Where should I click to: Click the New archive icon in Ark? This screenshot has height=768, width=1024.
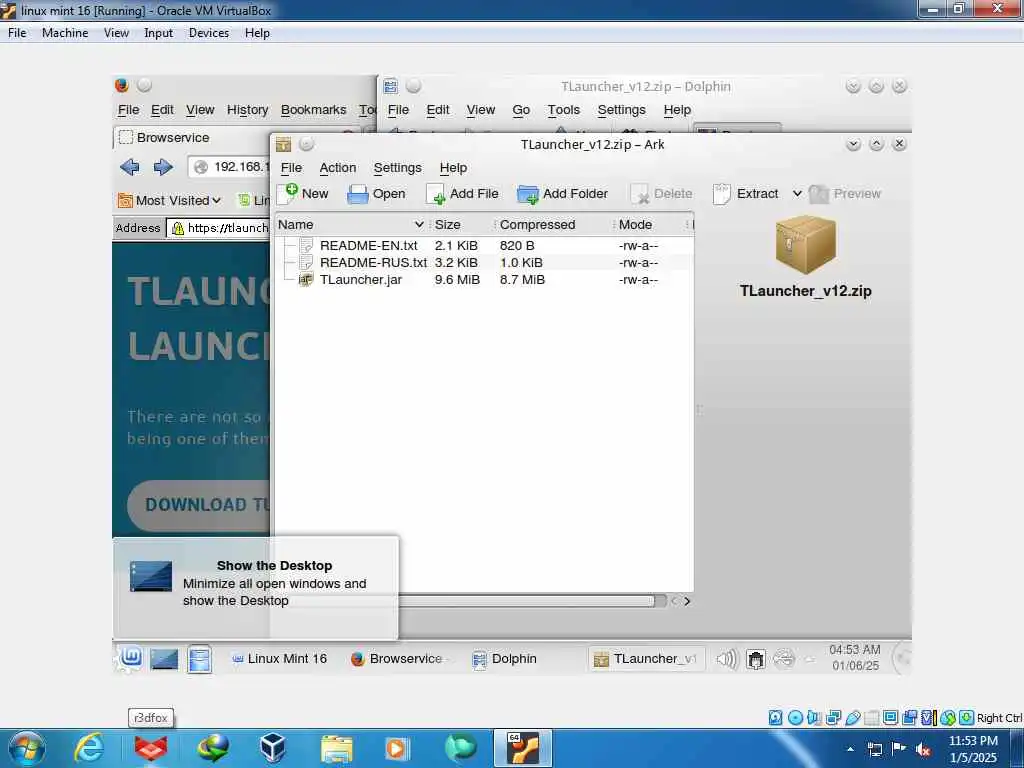pyautogui.click(x=288, y=193)
